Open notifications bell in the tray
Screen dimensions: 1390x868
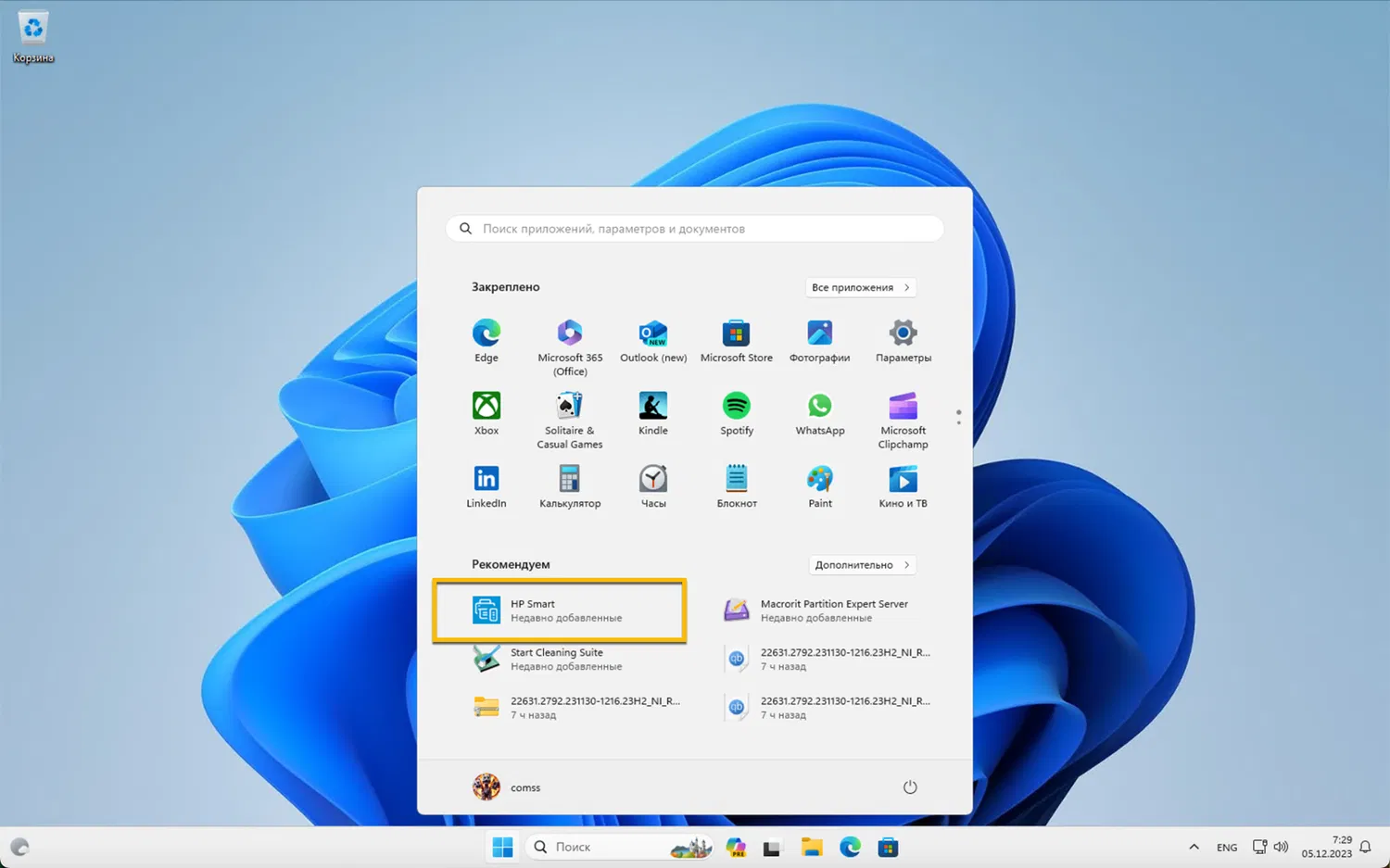coord(1365,847)
